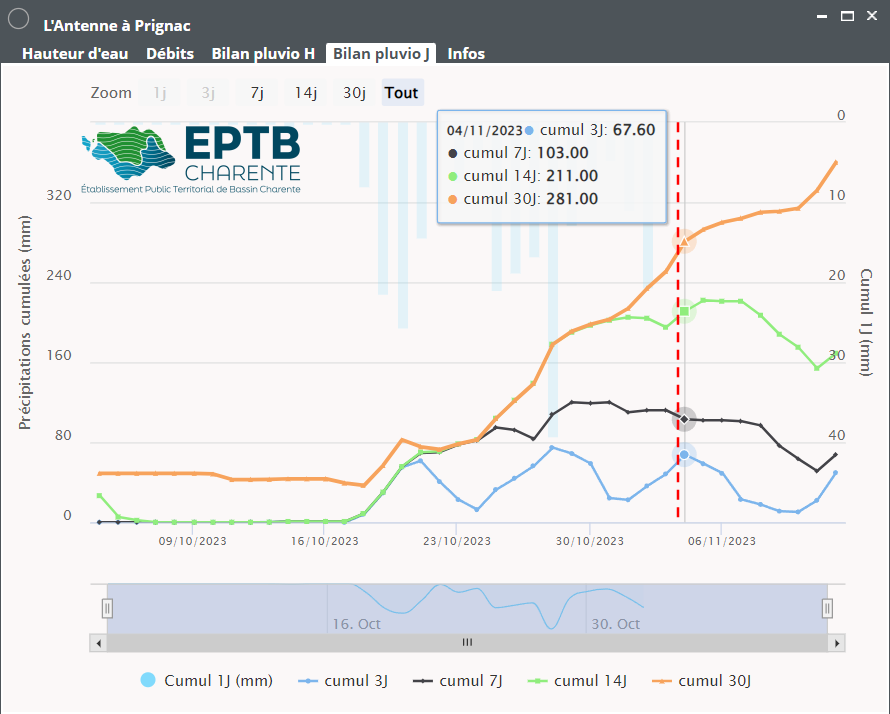
Task: Toggle the cumul 3J legend series
Action: click(x=343, y=681)
